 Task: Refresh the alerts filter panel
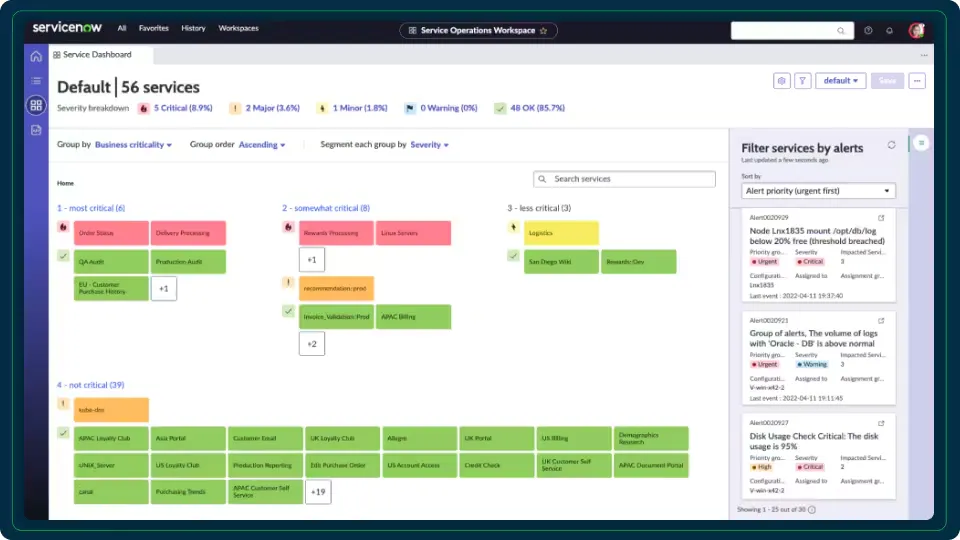tap(891, 145)
